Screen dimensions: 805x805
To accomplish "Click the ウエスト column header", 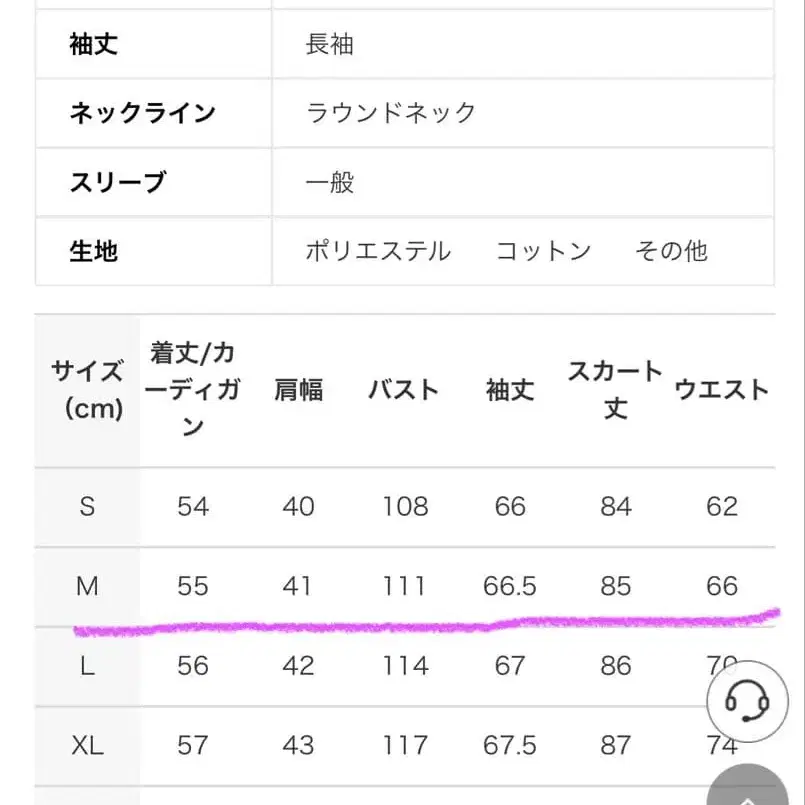I will coord(722,390).
